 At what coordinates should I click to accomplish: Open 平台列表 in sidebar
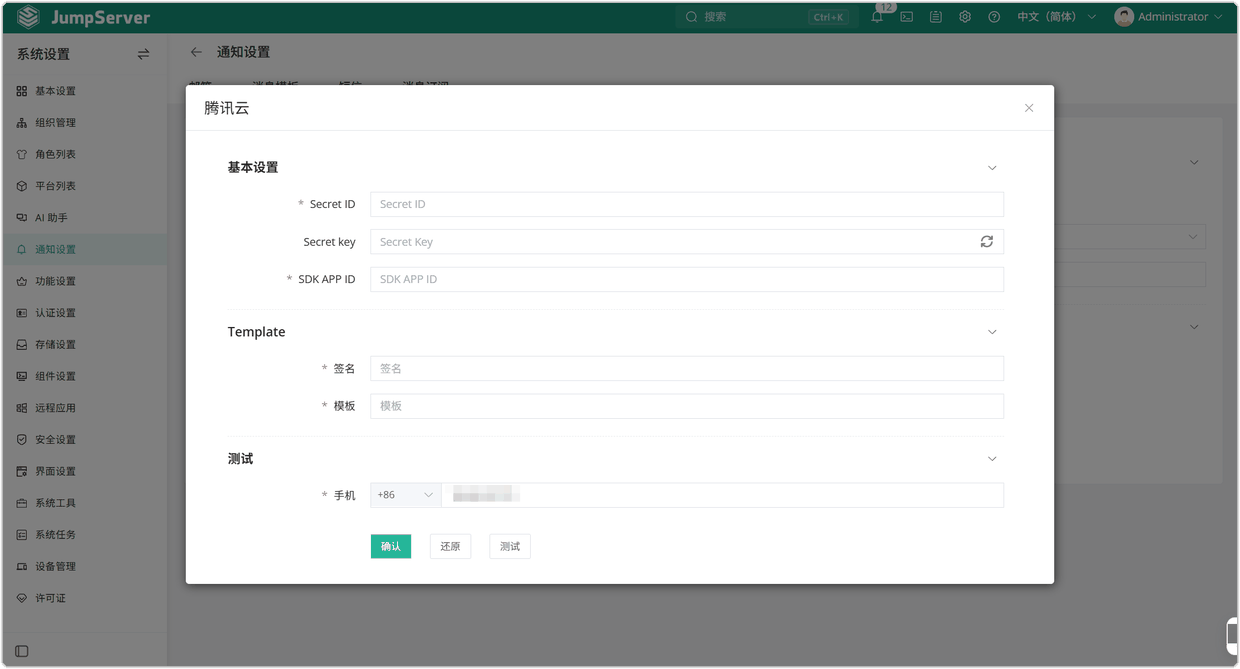click(x=84, y=186)
